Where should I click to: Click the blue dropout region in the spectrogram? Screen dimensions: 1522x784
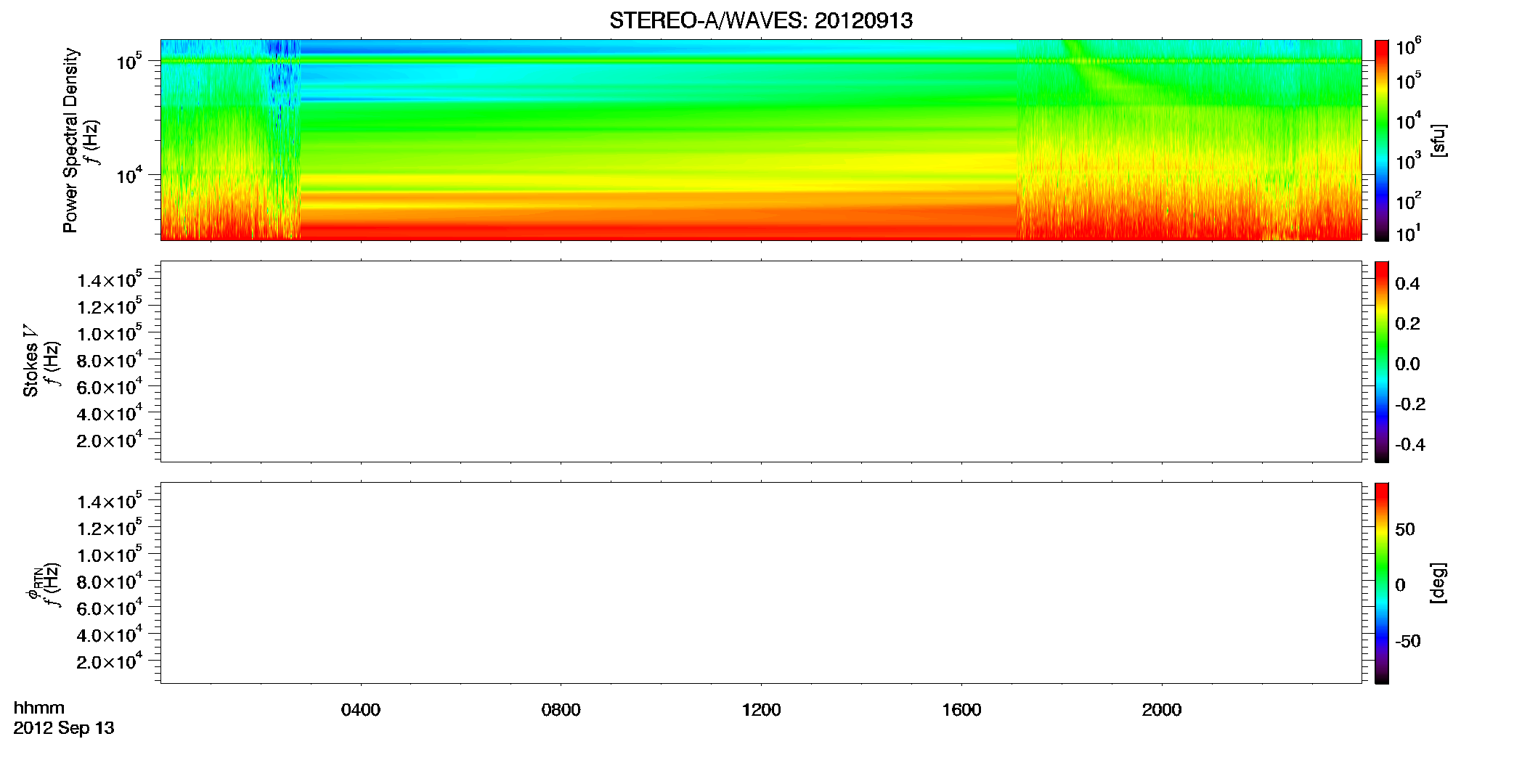point(282,73)
